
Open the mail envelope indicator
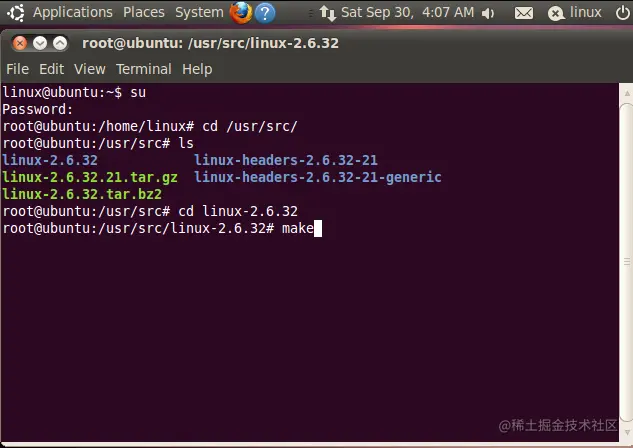(524, 13)
